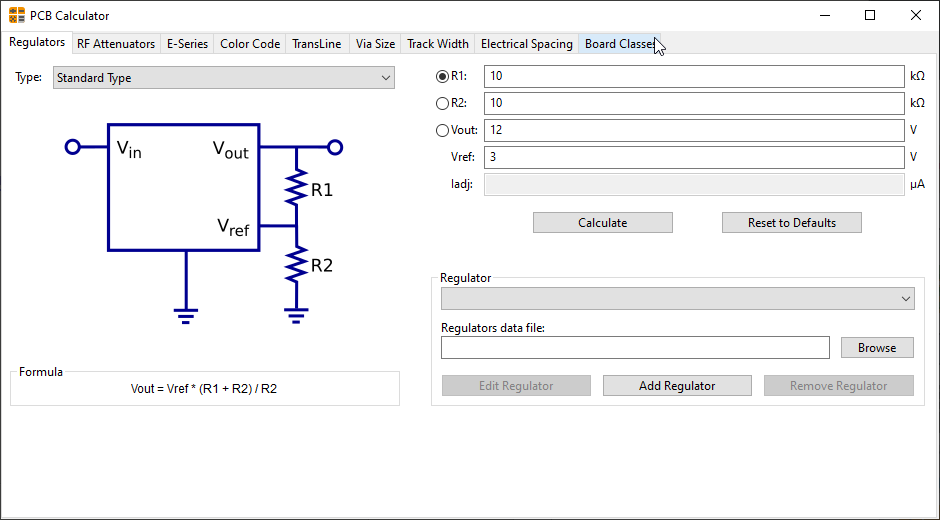Switch to the RF Attenuators tab
Image resolution: width=940 pixels, height=520 pixels.
click(x=116, y=44)
